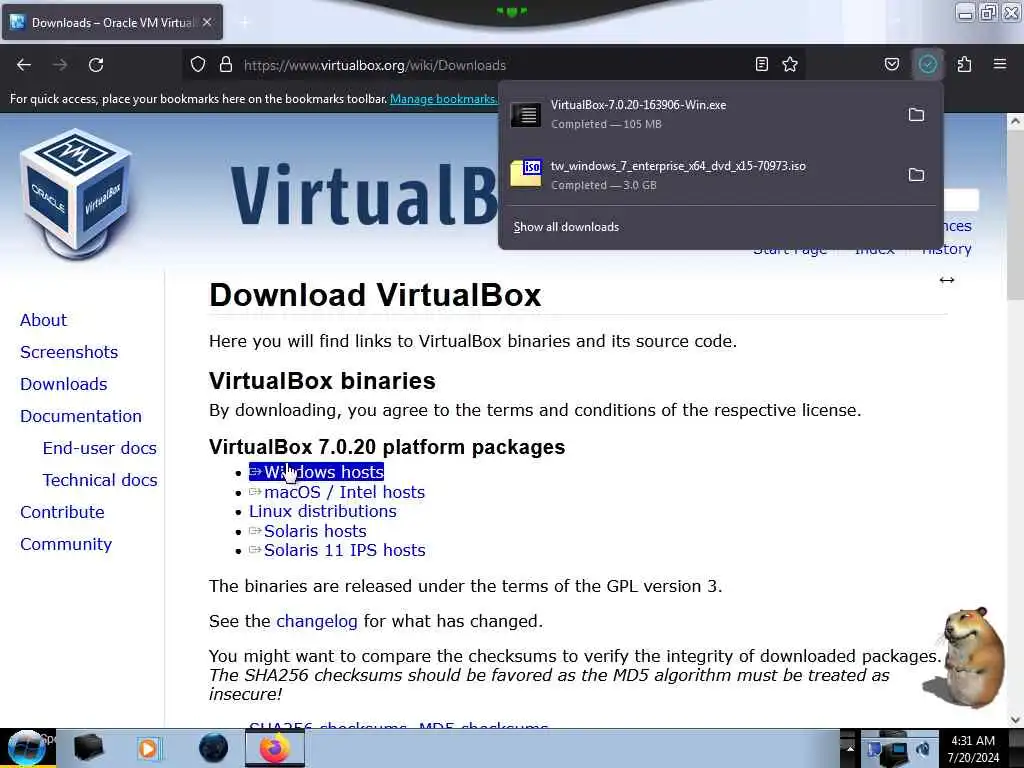Click the taskbar clock showing 4:31 AM

973,749
